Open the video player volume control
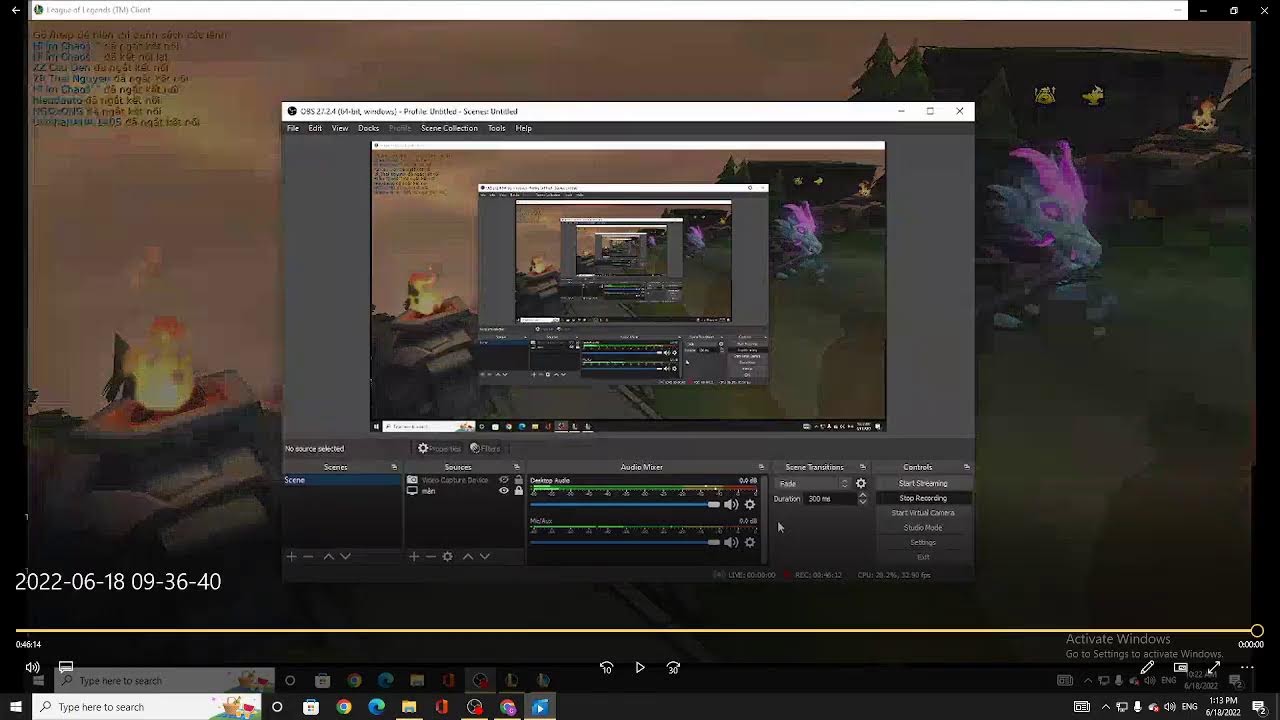 click(x=32, y=667)
